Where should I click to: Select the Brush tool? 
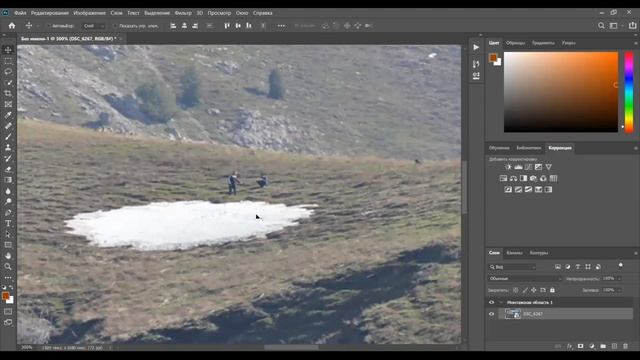point(8,137)
